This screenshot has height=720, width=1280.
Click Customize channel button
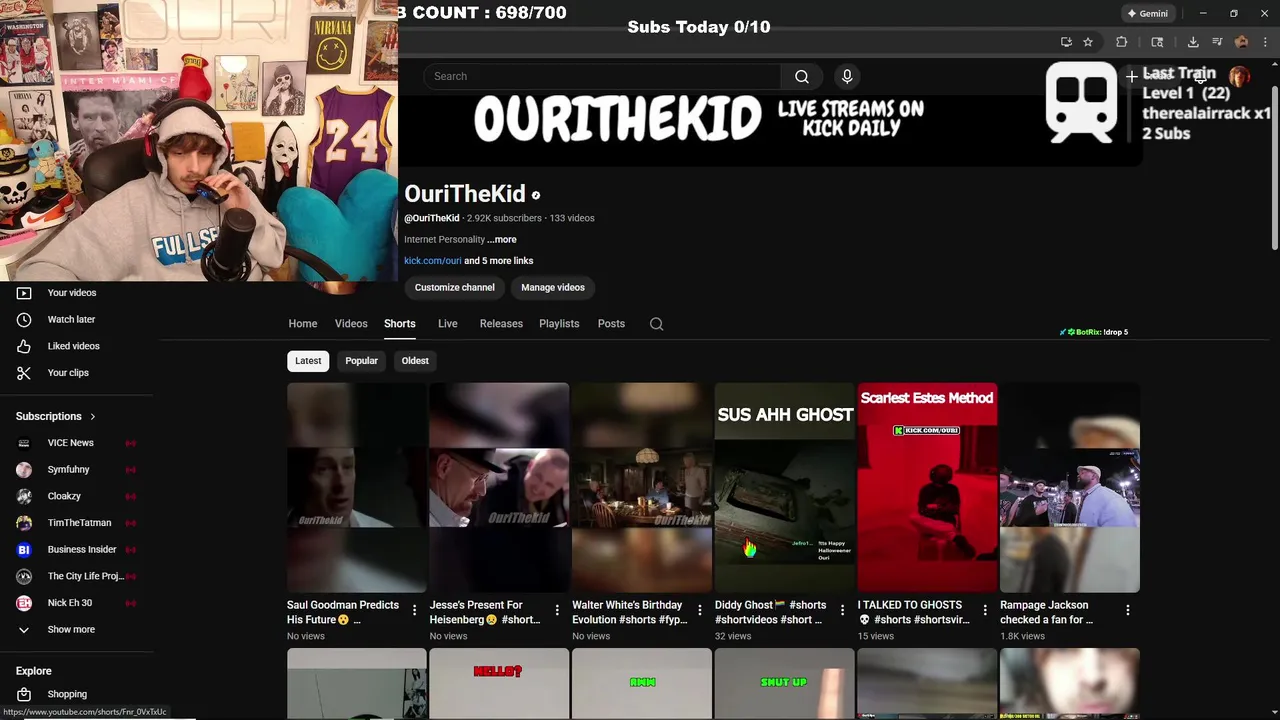455,287
